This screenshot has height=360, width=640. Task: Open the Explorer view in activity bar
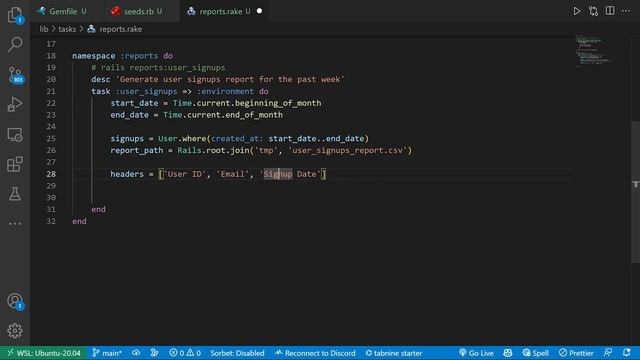[x=15, y=16]
